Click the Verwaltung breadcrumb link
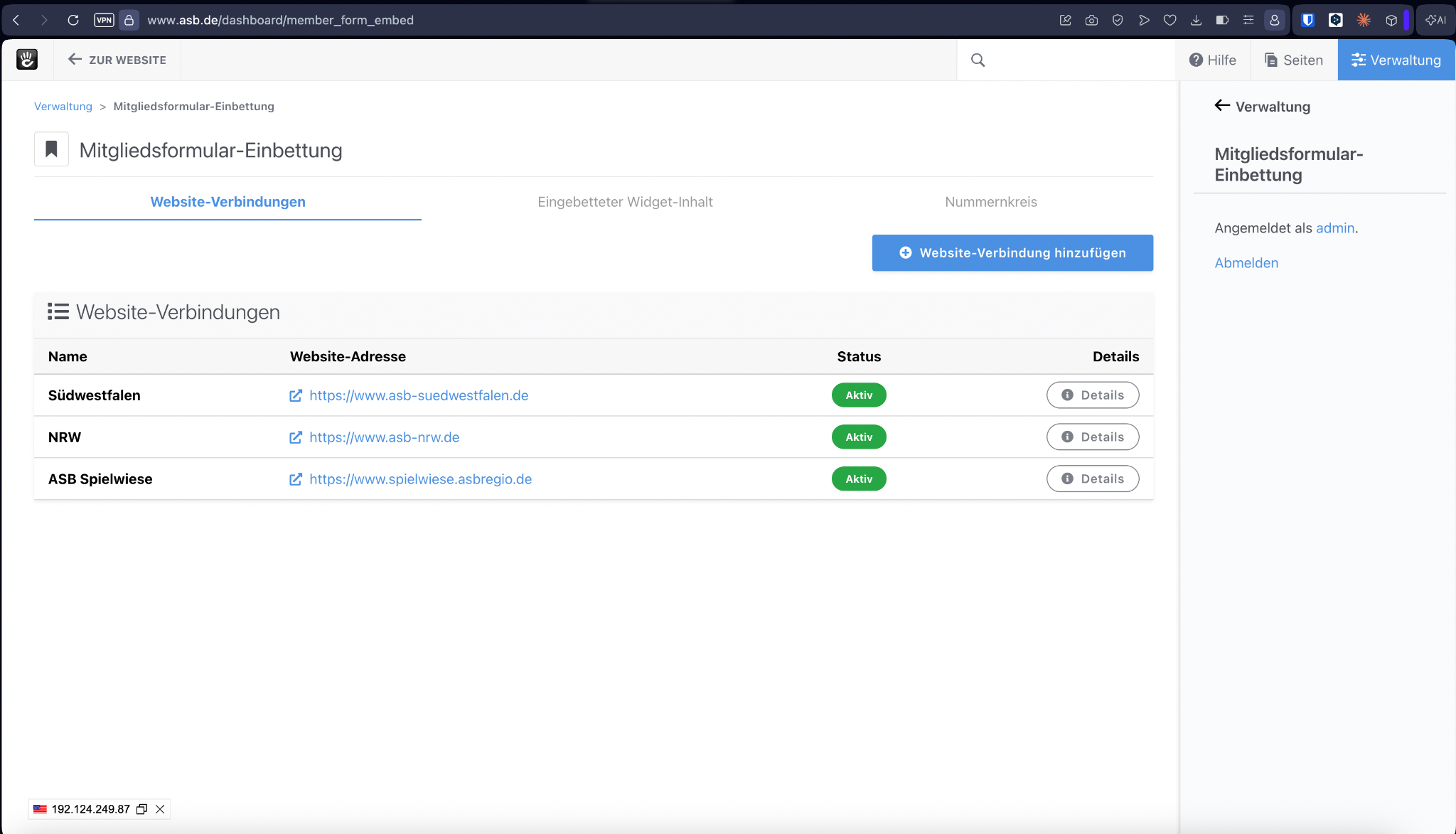Image resolution: width=1456 pixels, height=834 pixels. pos(63,107)
